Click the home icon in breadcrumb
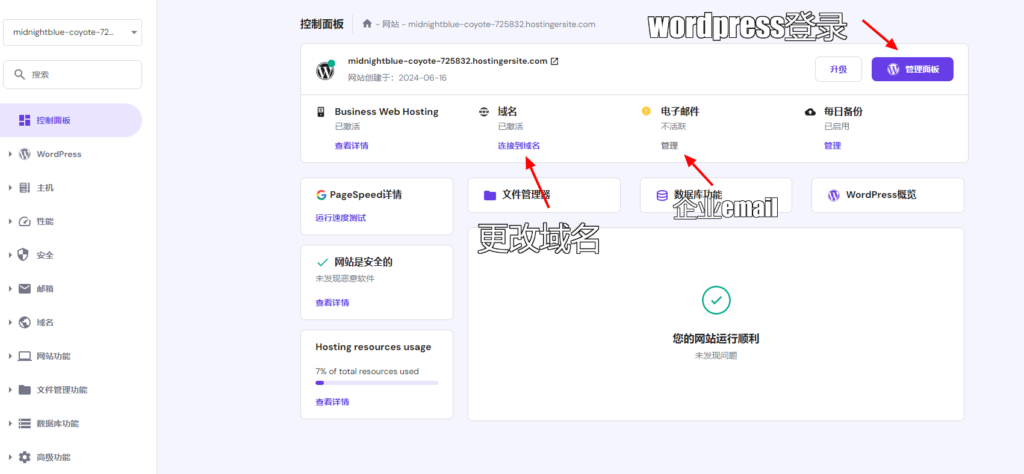 (x=368, y=24)
